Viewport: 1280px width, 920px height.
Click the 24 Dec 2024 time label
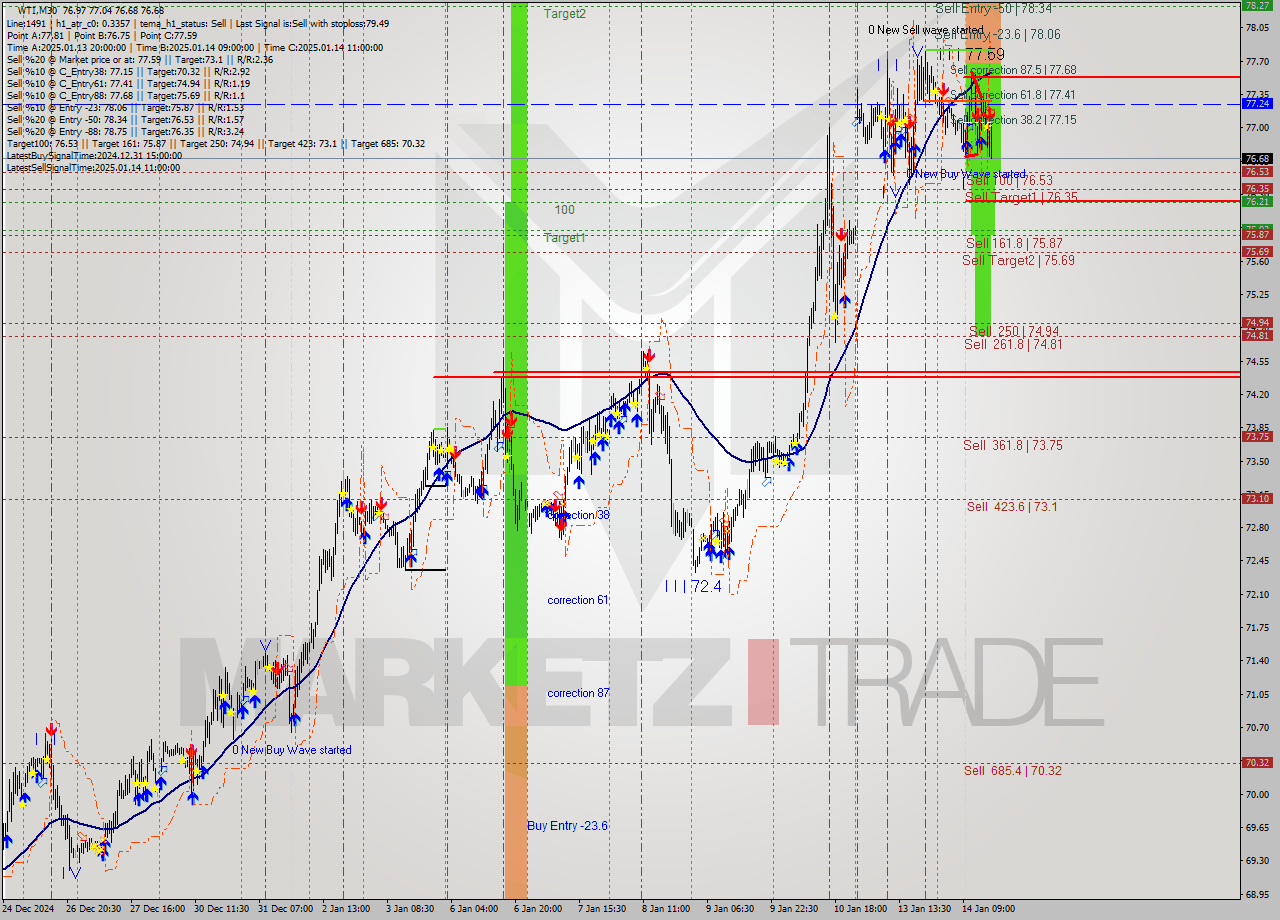coord(28,909)
